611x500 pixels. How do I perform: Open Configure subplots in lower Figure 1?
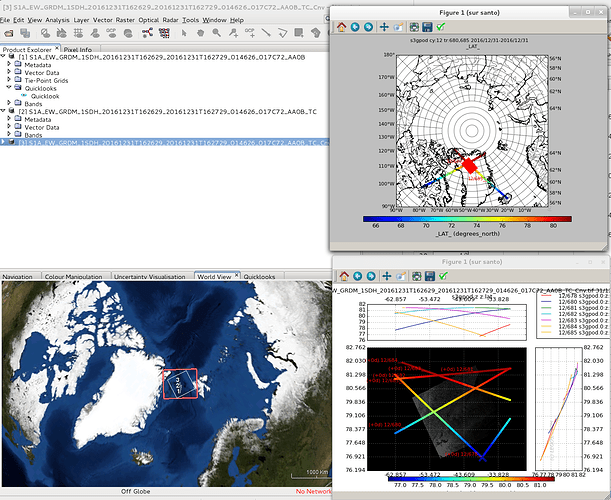click(417, 276)
